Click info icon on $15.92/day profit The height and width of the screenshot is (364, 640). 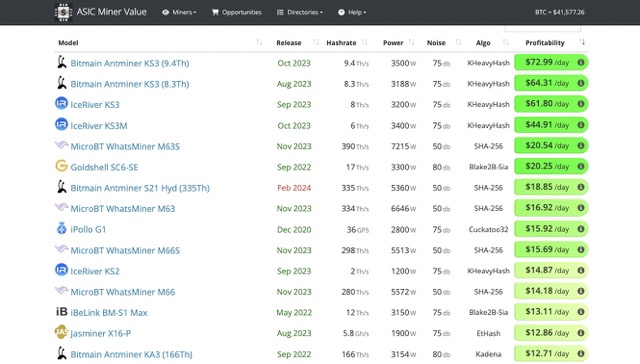(x=581, y=229)
